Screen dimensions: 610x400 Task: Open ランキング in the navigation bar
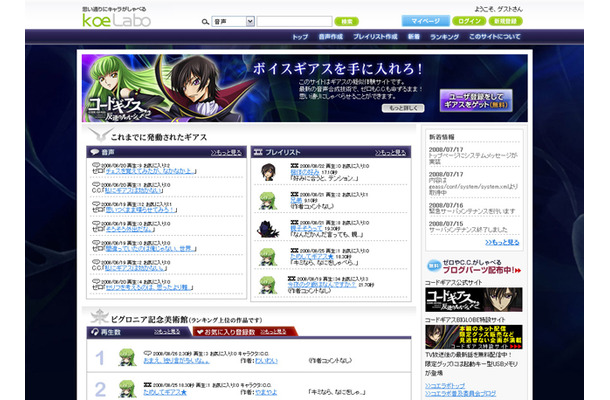click(x=444, y=37)
